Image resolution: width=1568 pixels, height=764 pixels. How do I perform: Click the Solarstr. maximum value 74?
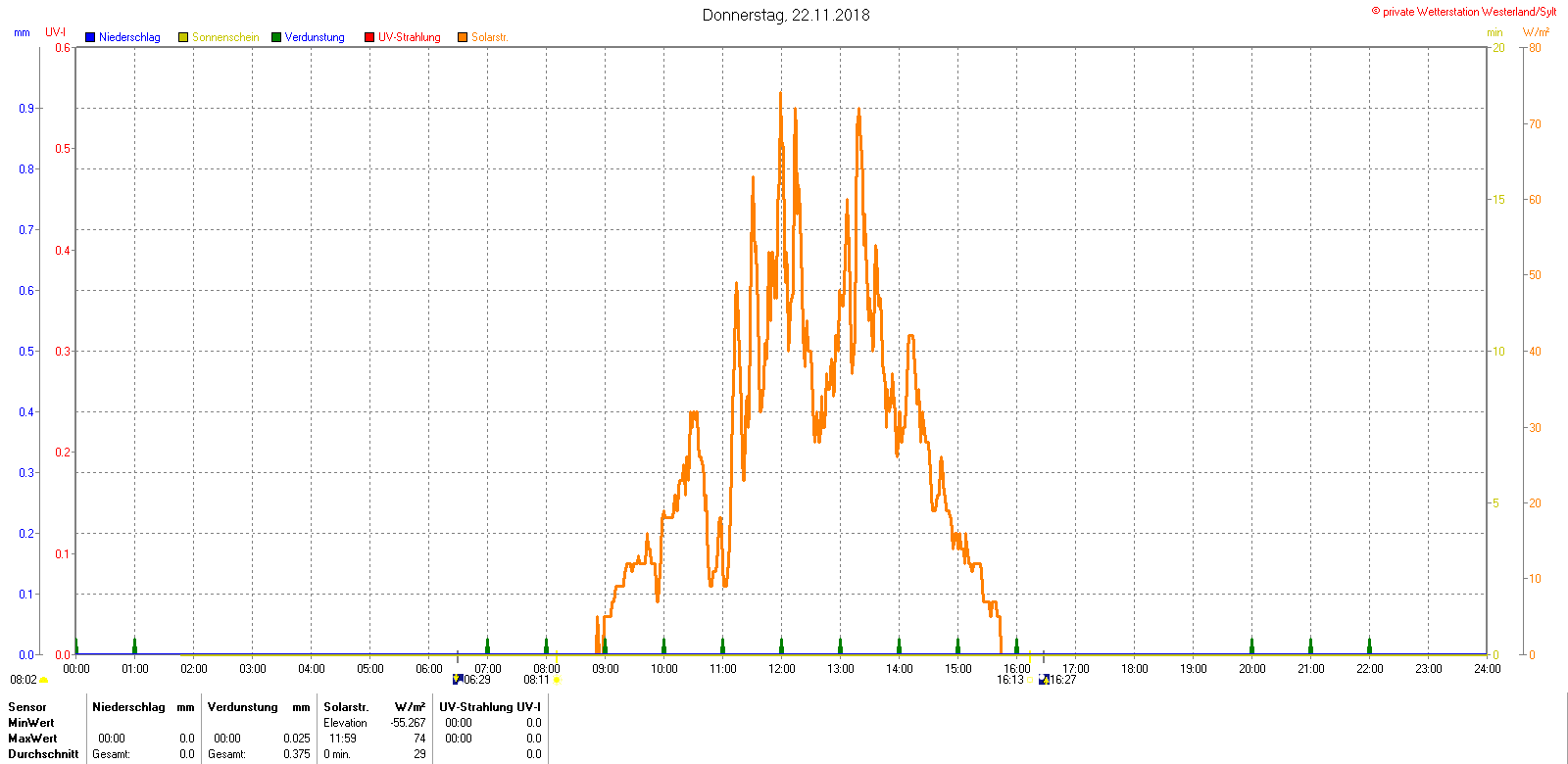(x=419, y=739)
